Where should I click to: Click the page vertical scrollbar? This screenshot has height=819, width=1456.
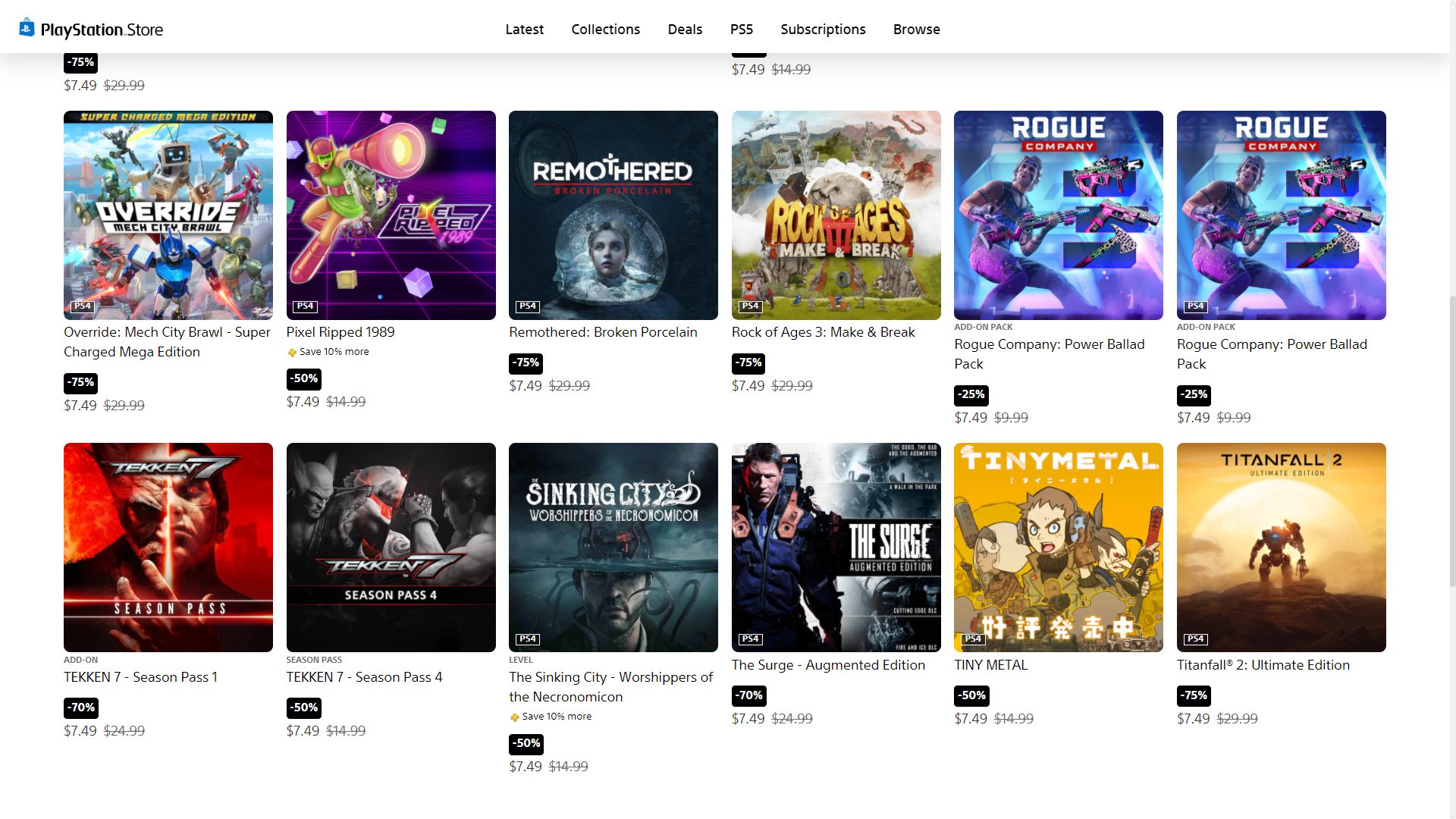pyautogui.click(x=1451, y=440)
